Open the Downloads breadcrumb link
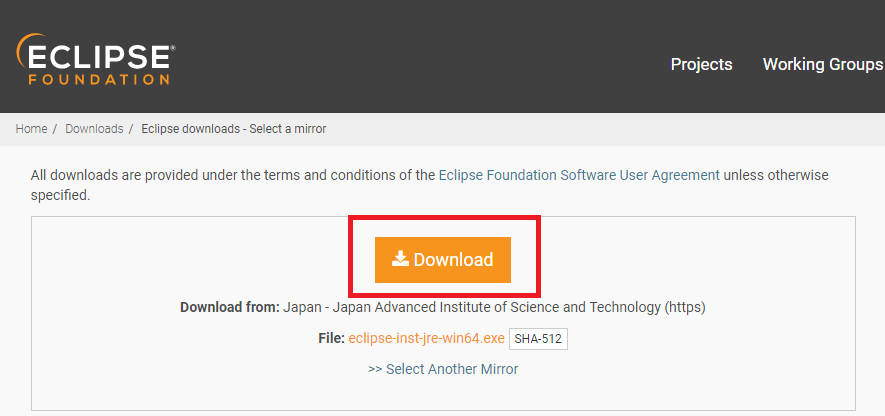The height and width of the screenshot is (416, 885). point(94,129)
